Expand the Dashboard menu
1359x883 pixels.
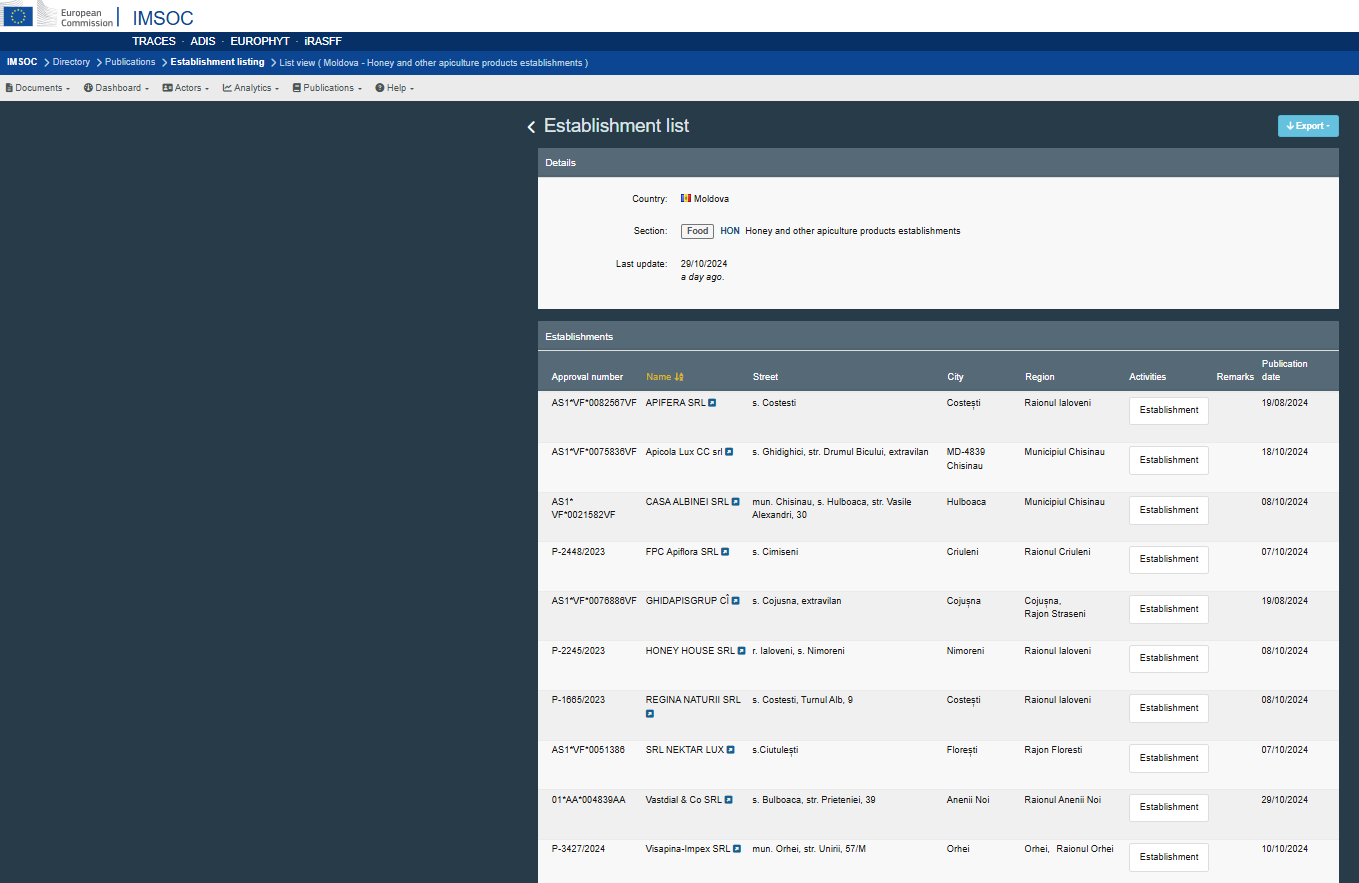[116, 88]
